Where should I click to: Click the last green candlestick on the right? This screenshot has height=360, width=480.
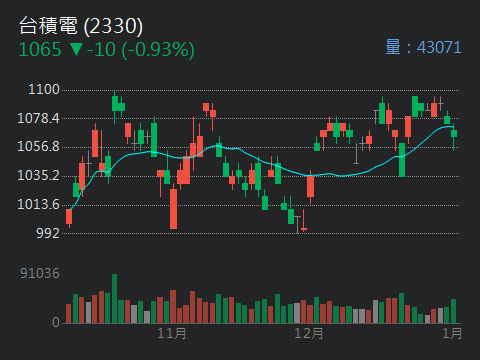coord(454,137)
